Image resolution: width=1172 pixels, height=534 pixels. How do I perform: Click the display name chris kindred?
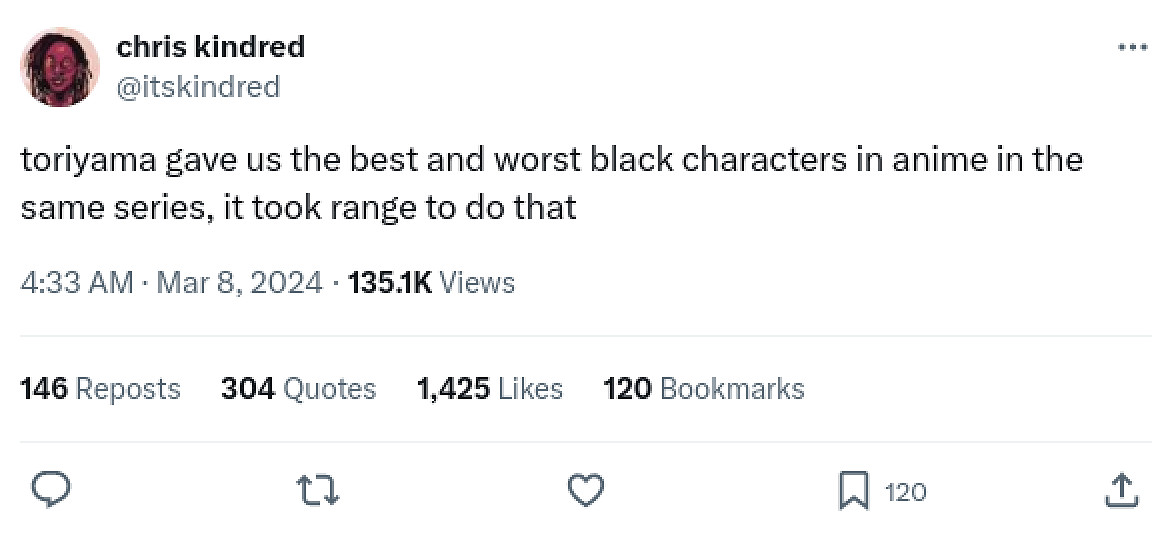click(x=211, y=46)
